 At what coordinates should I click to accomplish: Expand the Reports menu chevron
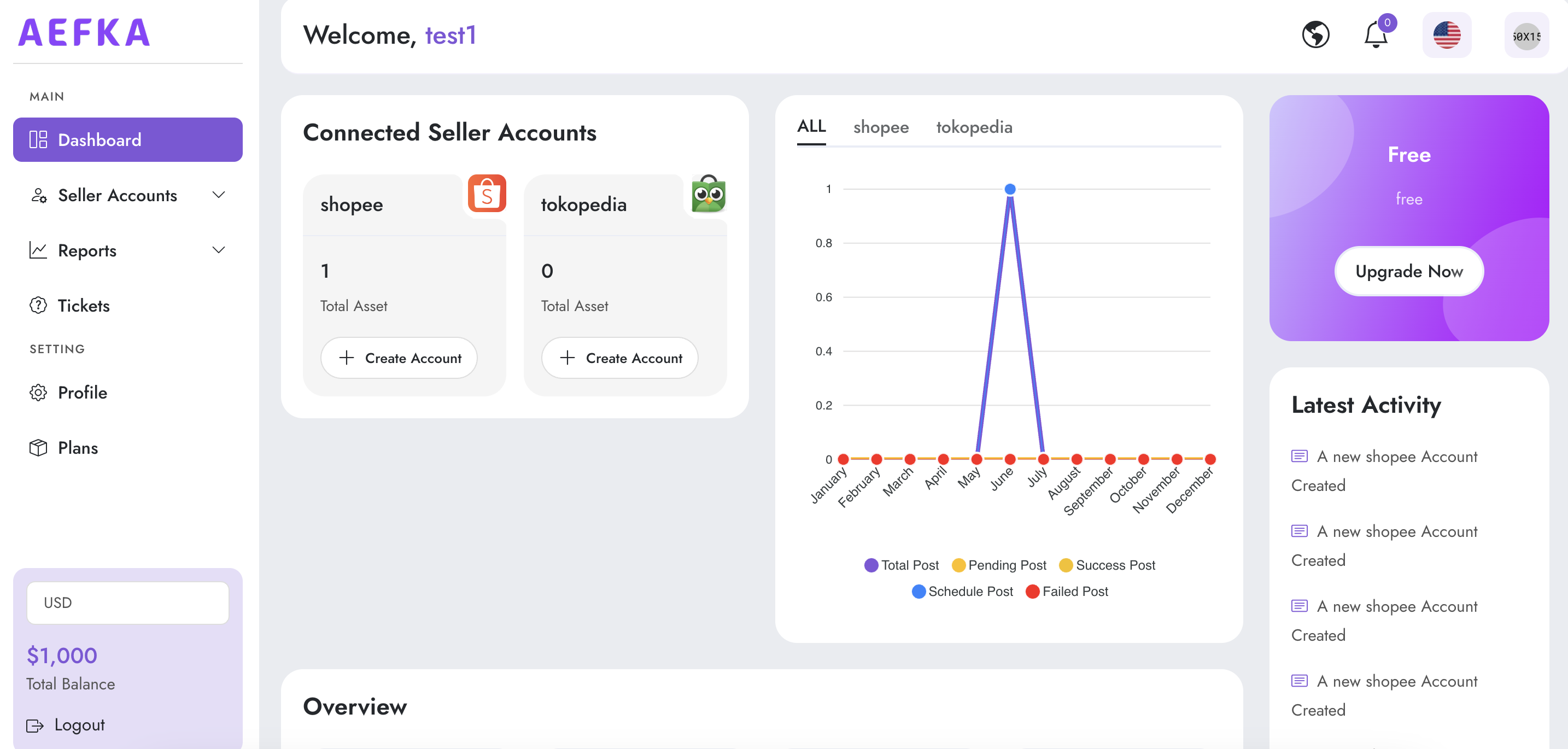pyautogui.click(x=219, y=250)
